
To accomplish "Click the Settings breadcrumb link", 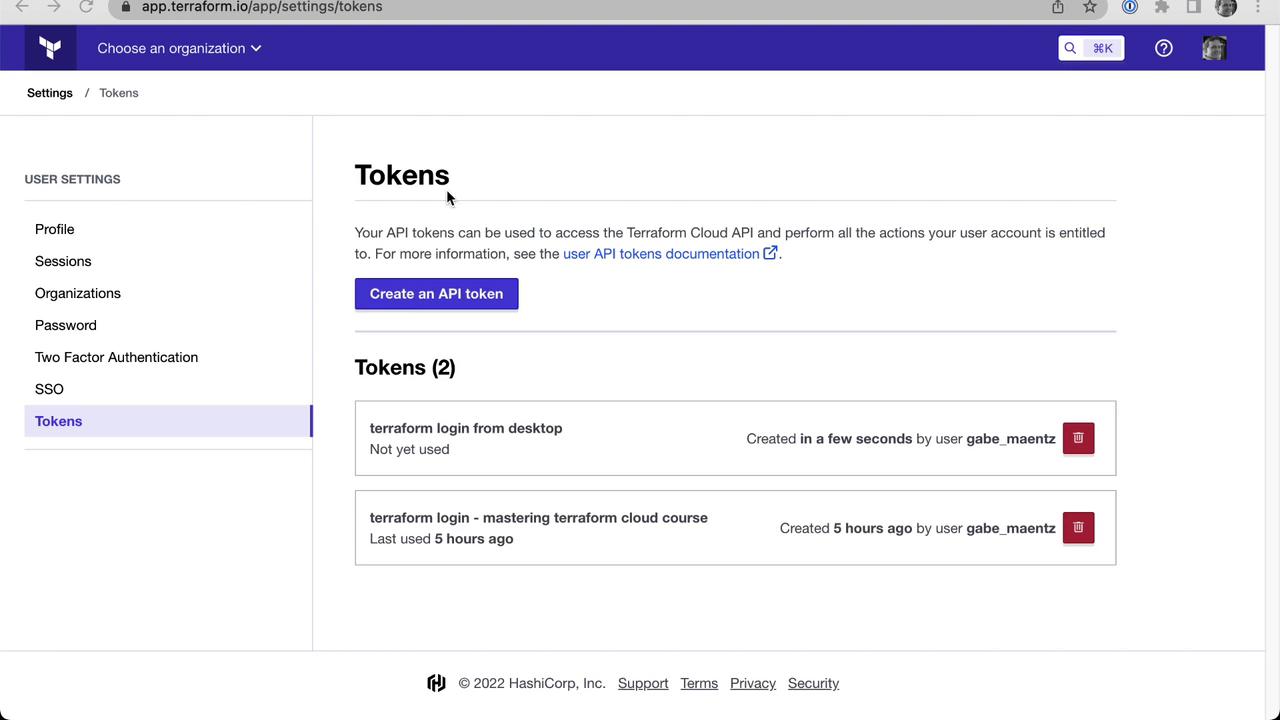I will [50, 93].
